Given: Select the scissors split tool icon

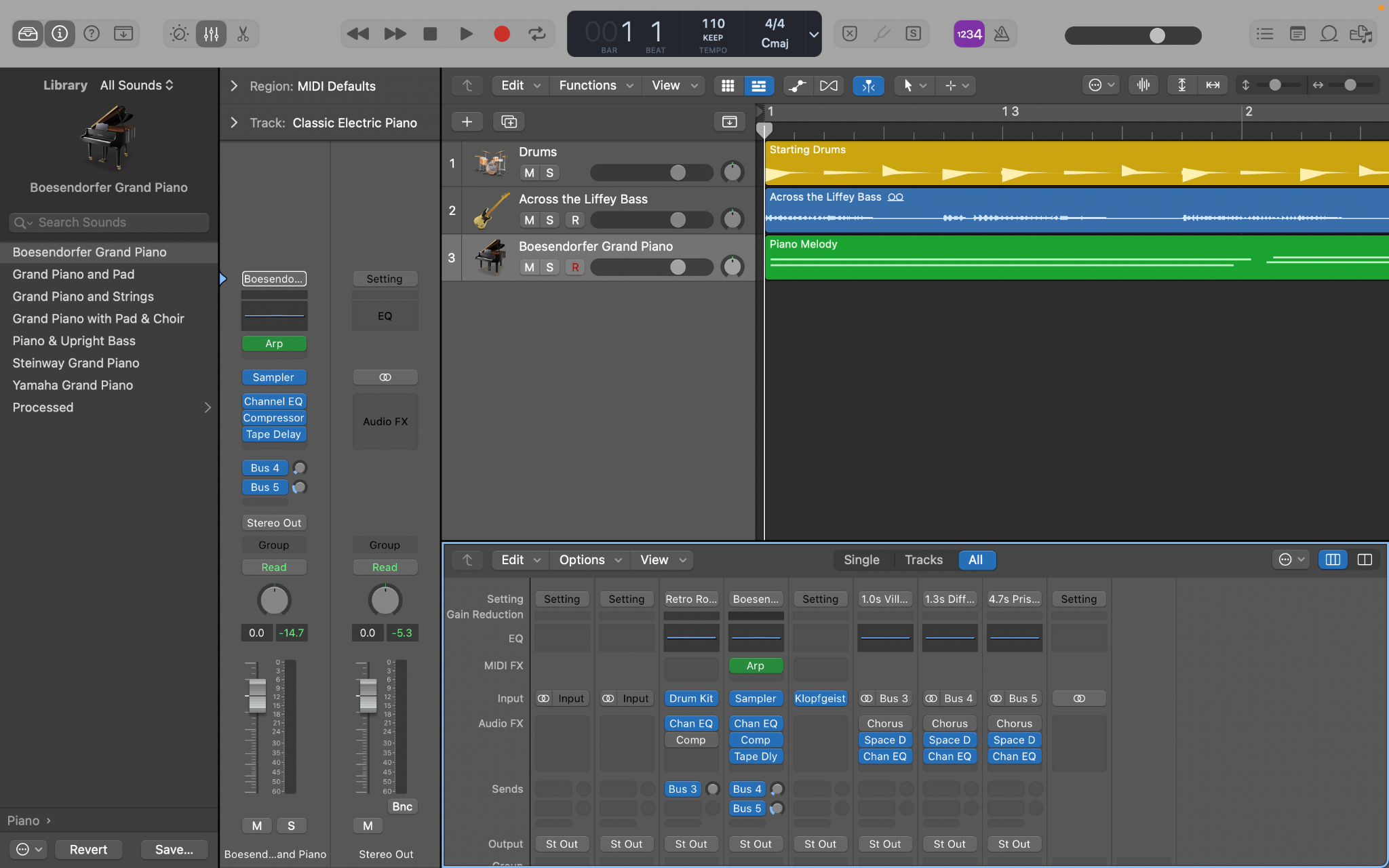Looking at the screenshot, I should pos(243,33).
